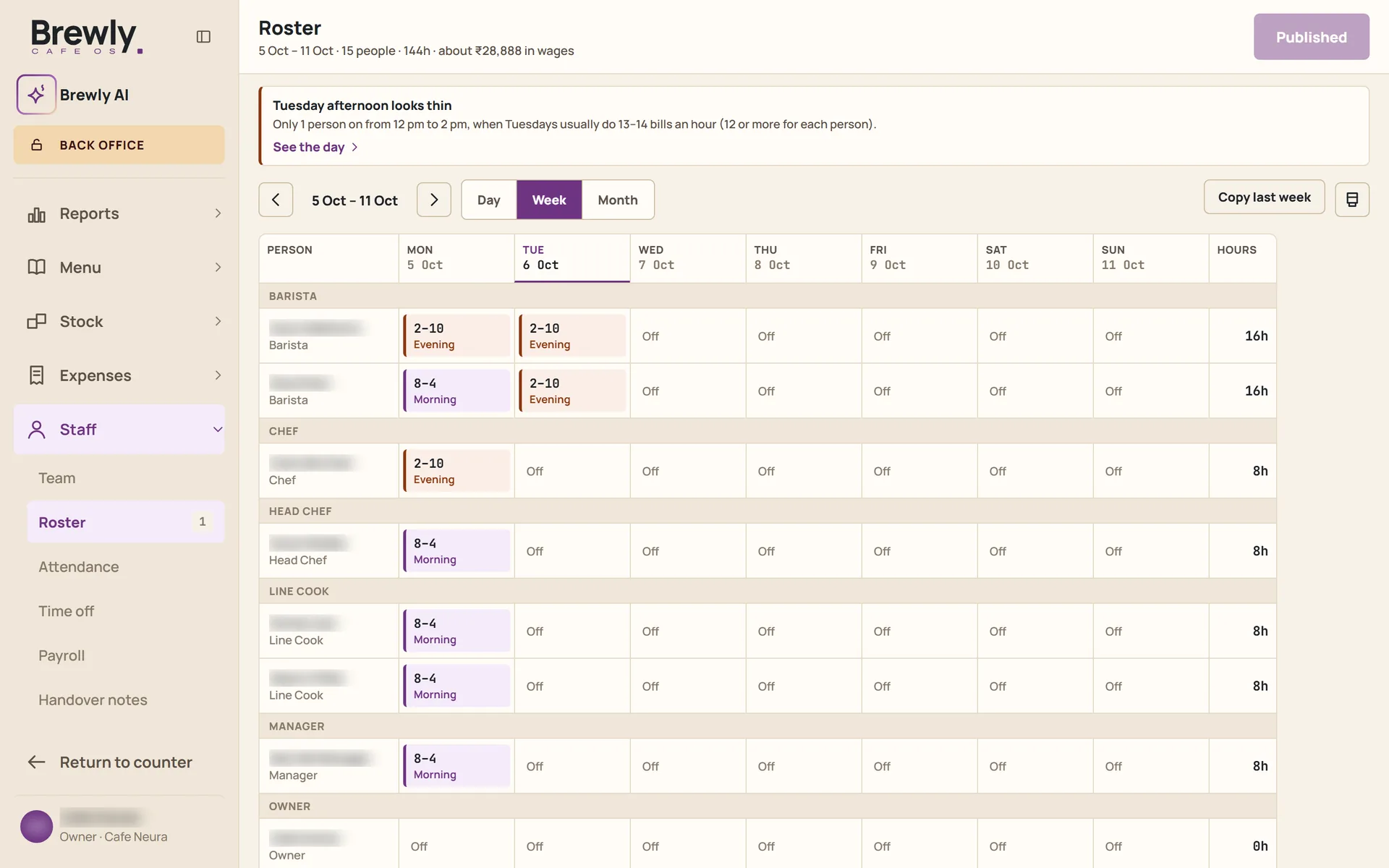Select the TUE 6 Oct column header
This screenshot has height=868, width=1389.
click(572, 258)
